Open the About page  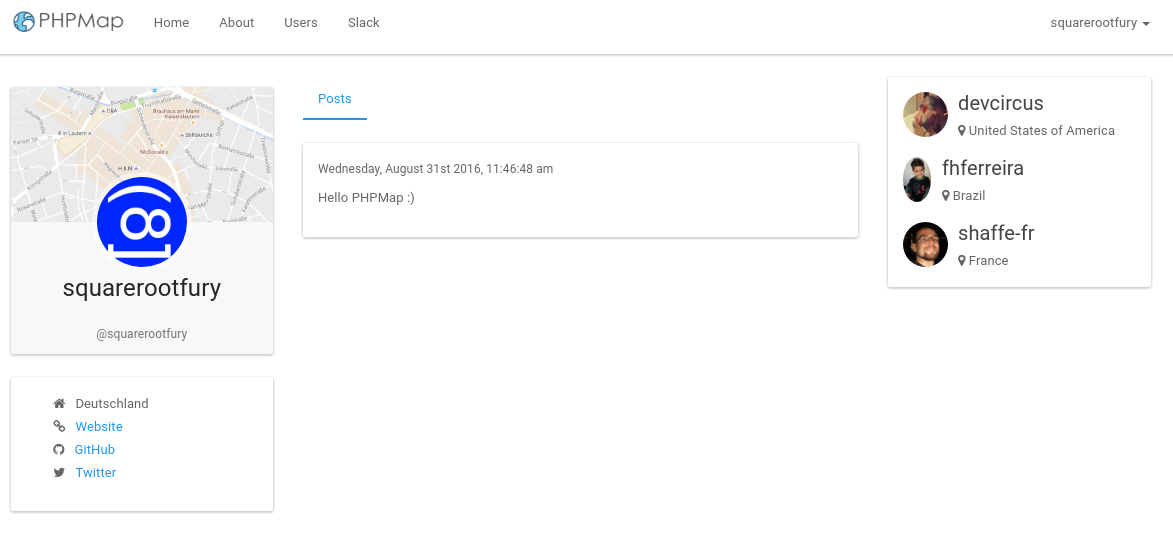[236, 23]
